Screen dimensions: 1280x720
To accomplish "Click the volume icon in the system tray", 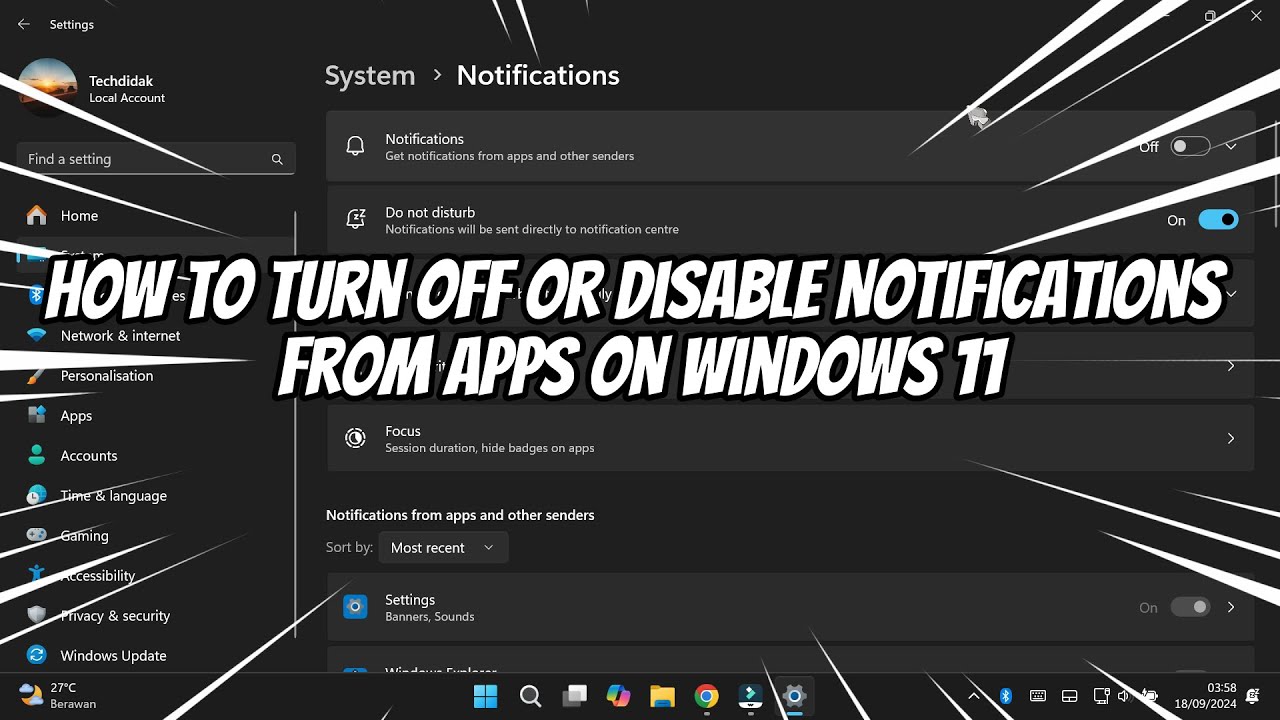I will (1124, 696).
